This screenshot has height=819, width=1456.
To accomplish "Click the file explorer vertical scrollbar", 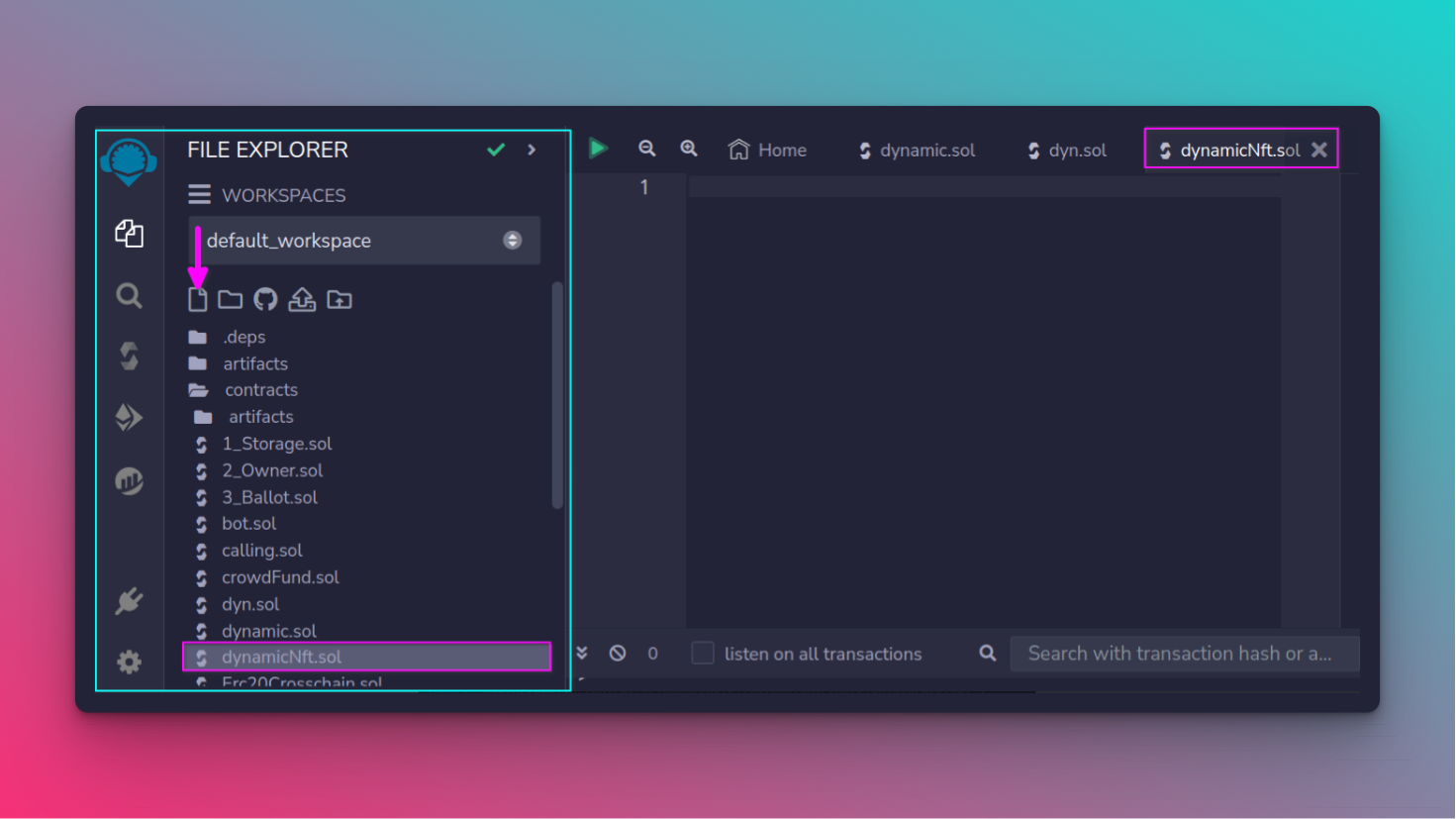I will [x=557, y=395].
